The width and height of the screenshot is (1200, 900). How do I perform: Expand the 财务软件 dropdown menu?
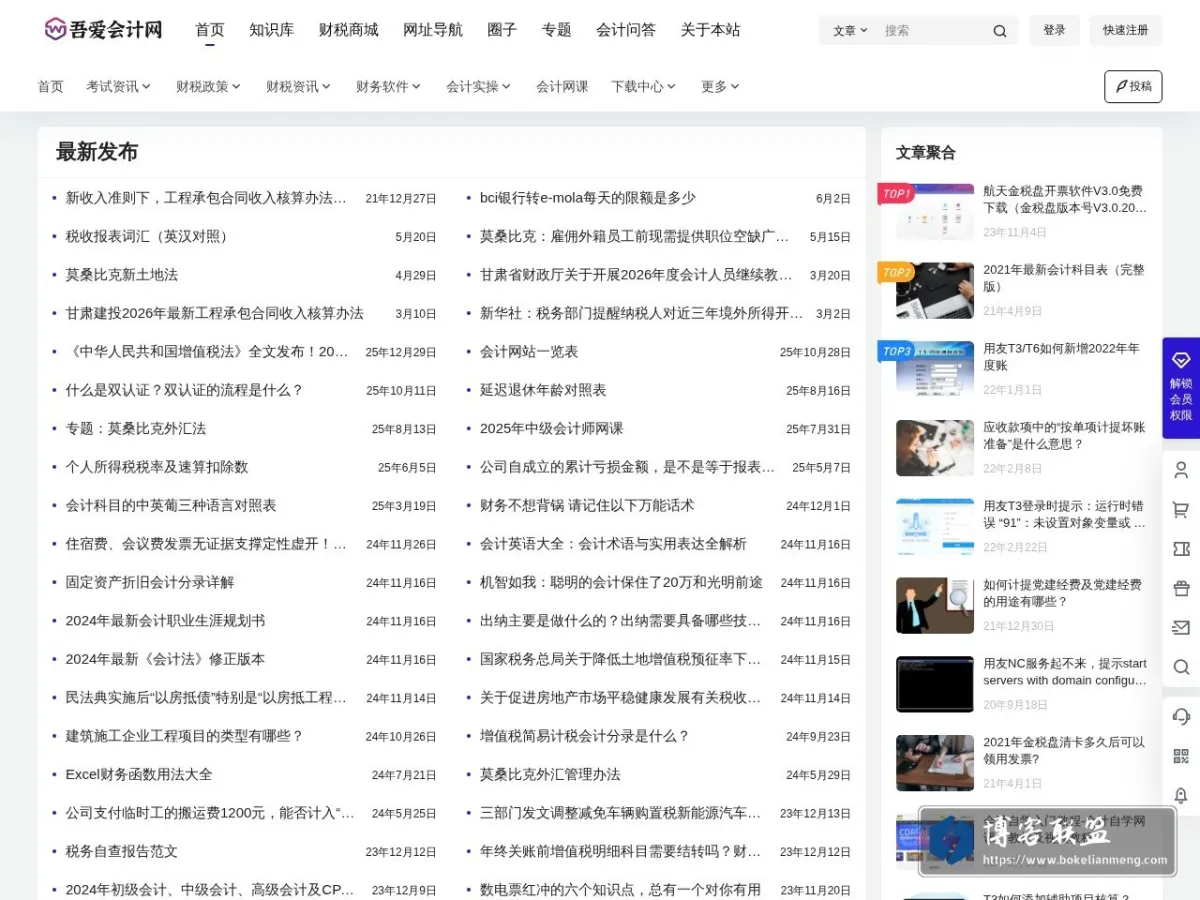pyautogui.click(x=388, y=87)
